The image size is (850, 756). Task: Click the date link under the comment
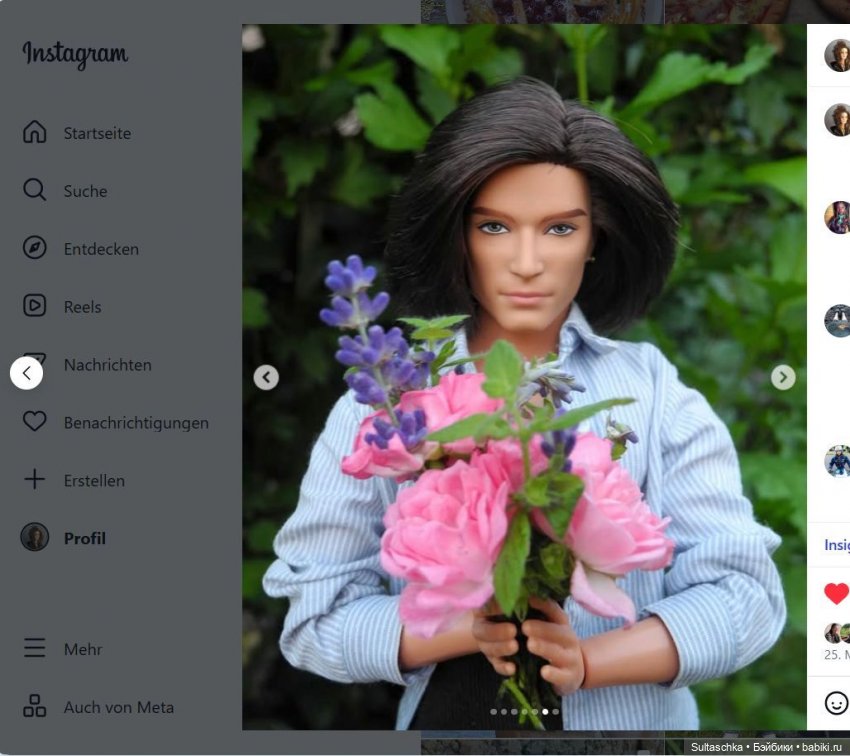[x=837, y=649]
